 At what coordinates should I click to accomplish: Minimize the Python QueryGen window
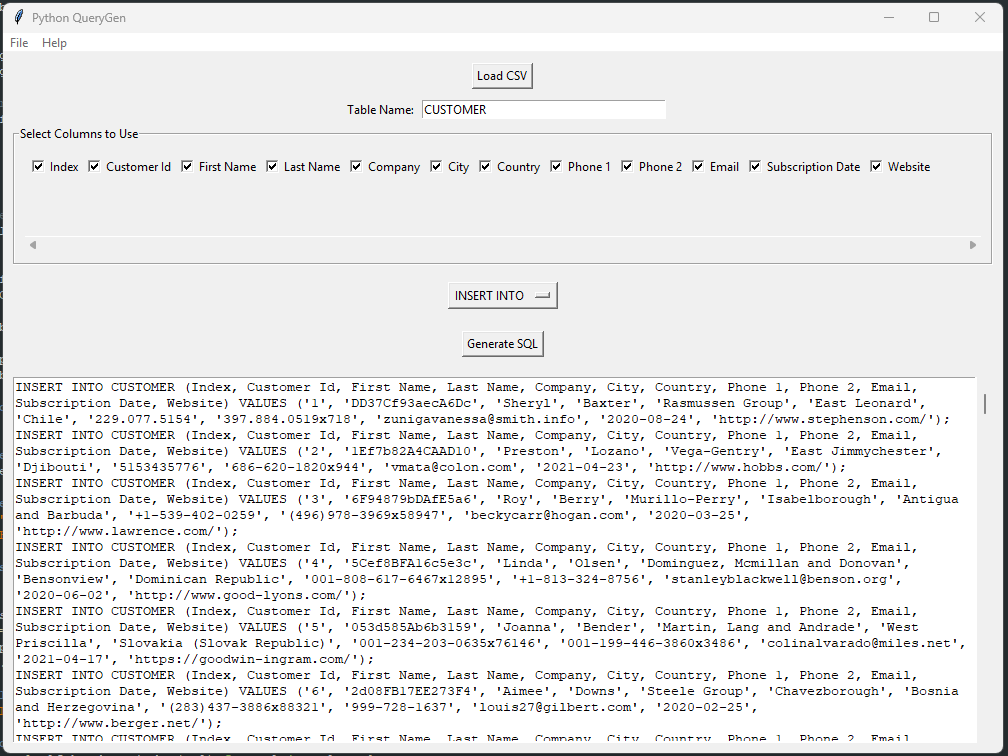pyautogui.click(x=889, y=17)
